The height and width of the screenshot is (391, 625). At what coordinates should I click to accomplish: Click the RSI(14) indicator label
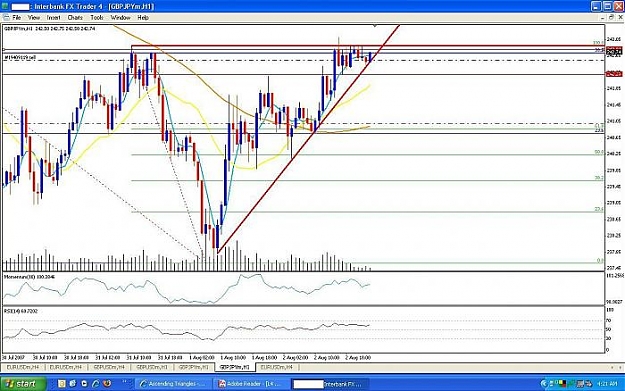(x=21, y=311)
